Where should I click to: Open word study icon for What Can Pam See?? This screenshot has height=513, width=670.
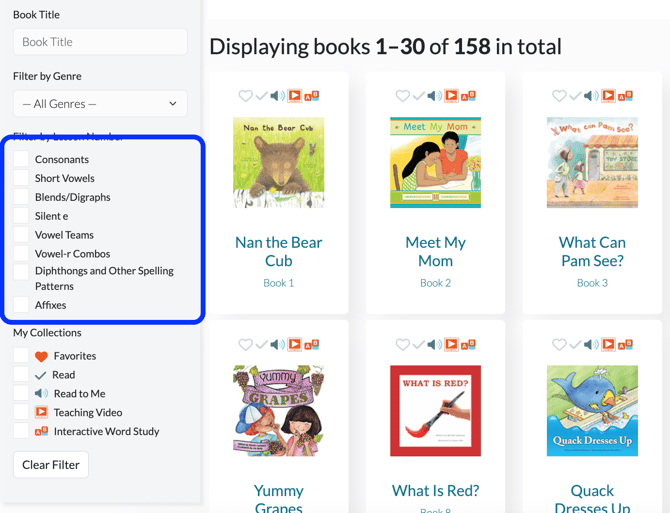pyautogui.click(x=625, y=96)
